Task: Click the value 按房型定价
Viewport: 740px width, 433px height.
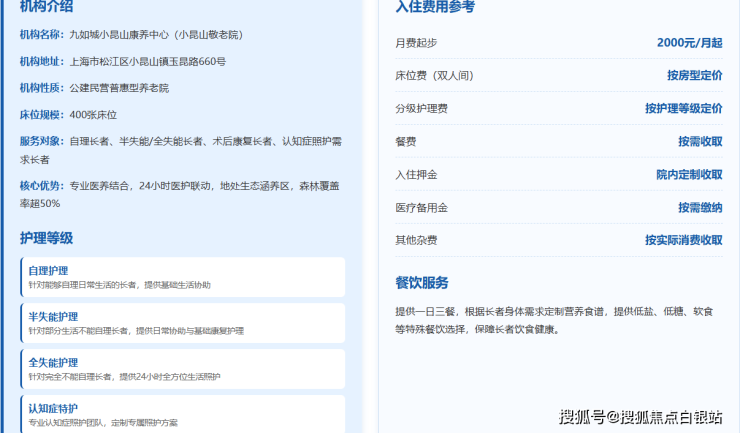Action: 695,76
